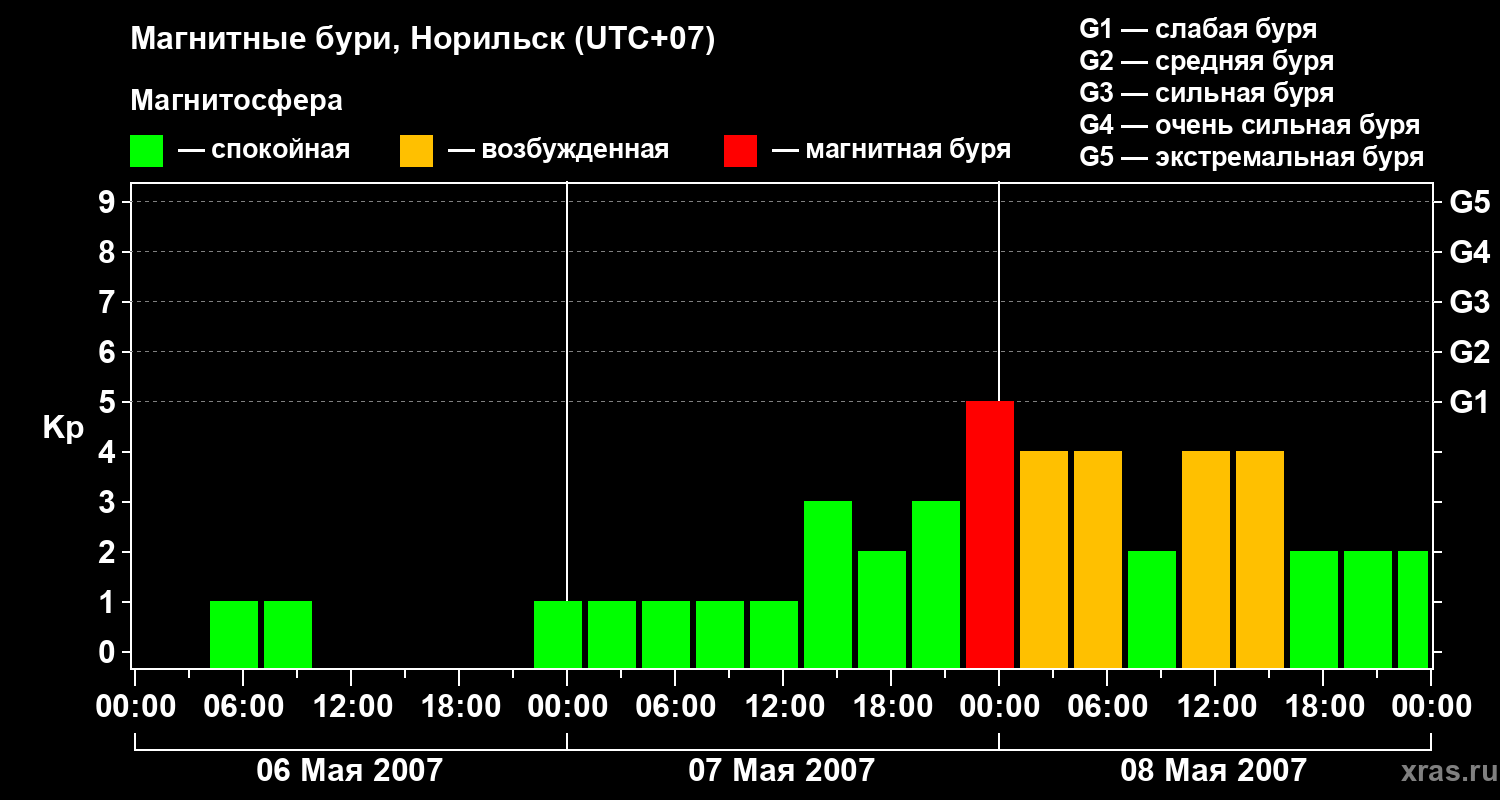Click the 'G3' label on right axis
Viewport: 1500px width, 800px height.
[1470, 302]
